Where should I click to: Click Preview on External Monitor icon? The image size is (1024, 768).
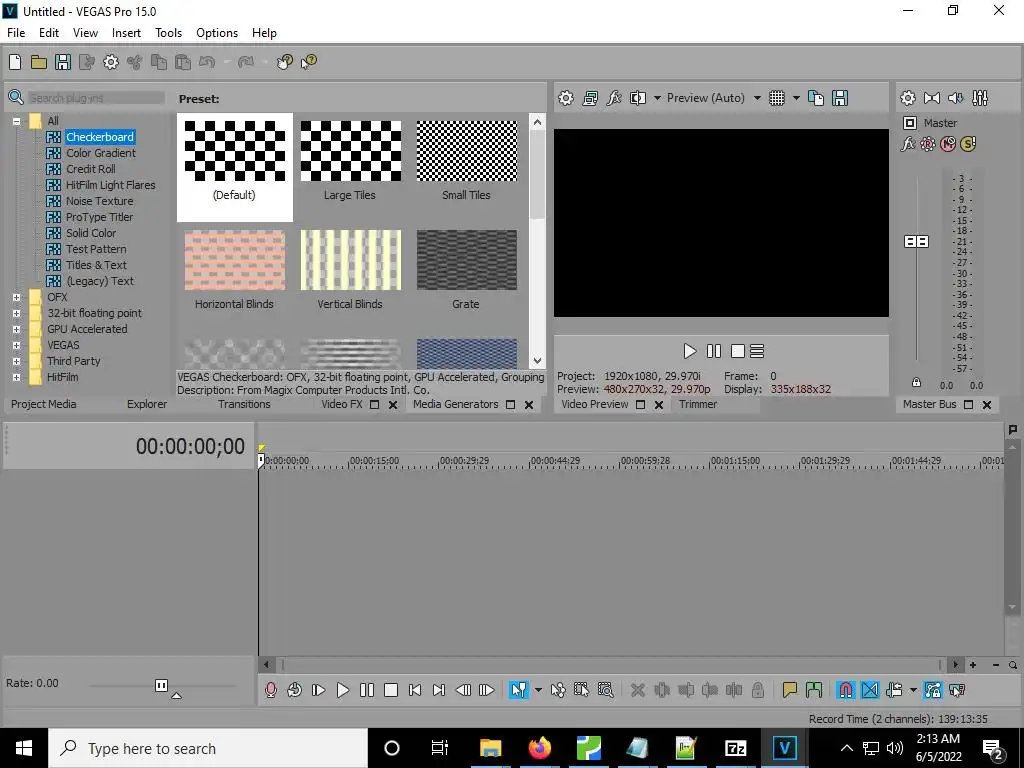coord(590,98)
